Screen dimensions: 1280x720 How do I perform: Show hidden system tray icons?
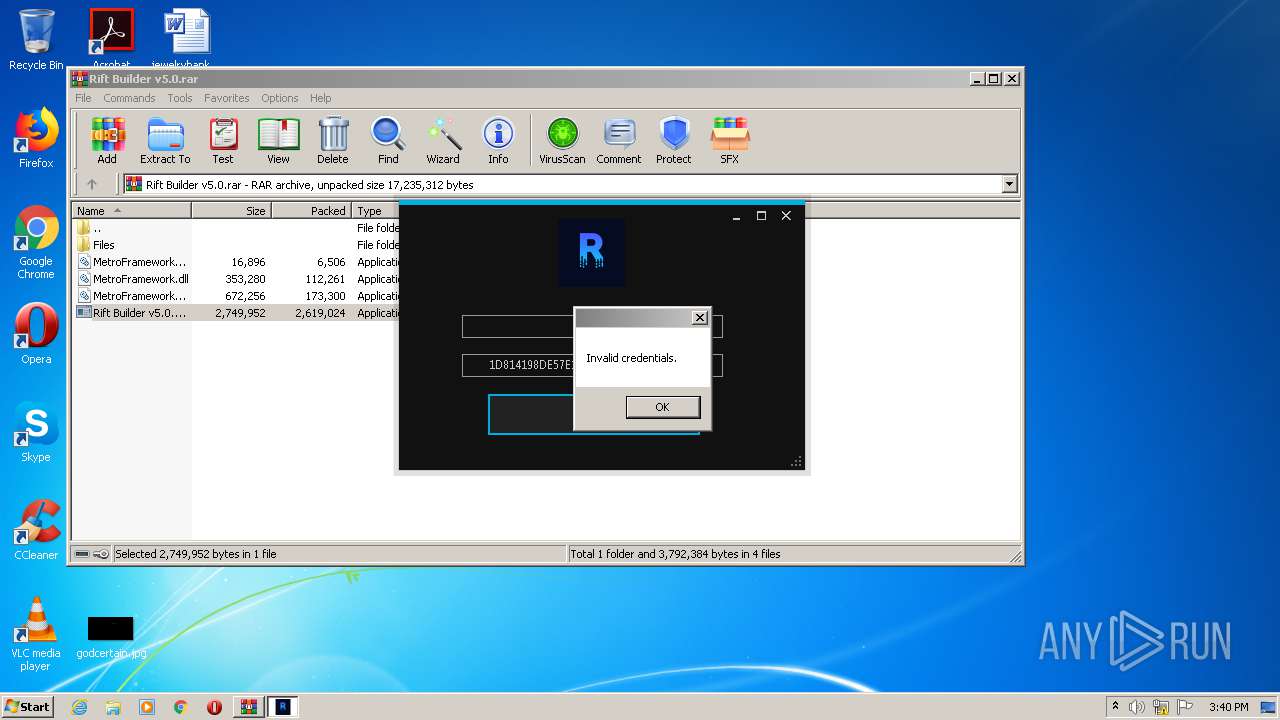[x=1115, y=707]
